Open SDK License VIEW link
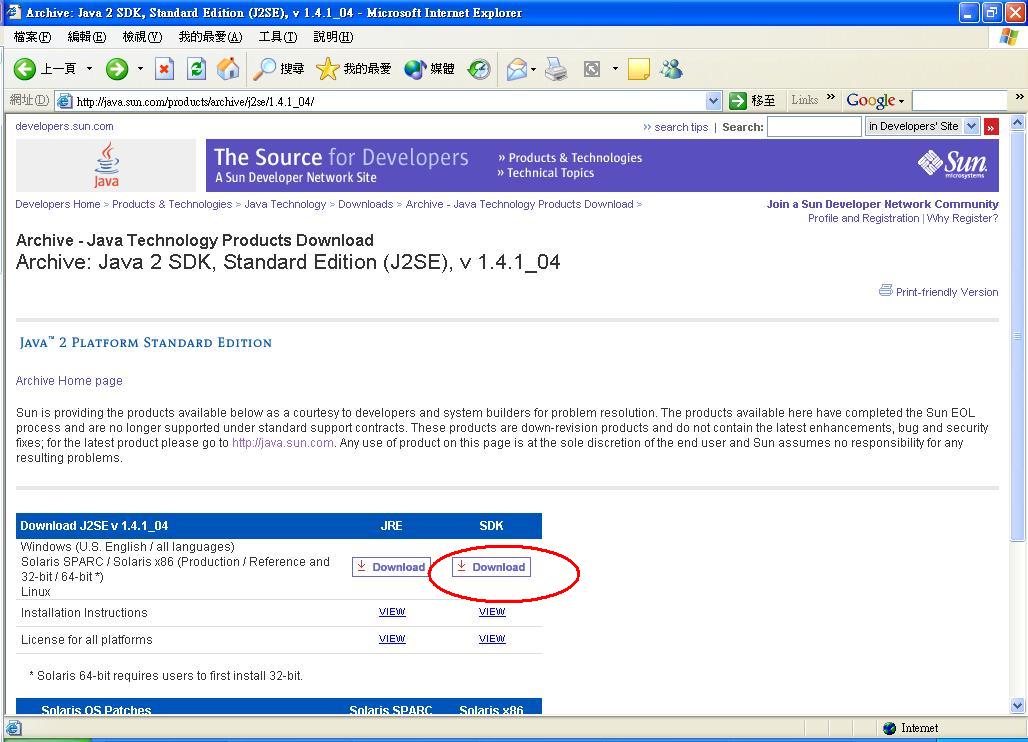The image size is (1028, 742). tap(492, 638)
